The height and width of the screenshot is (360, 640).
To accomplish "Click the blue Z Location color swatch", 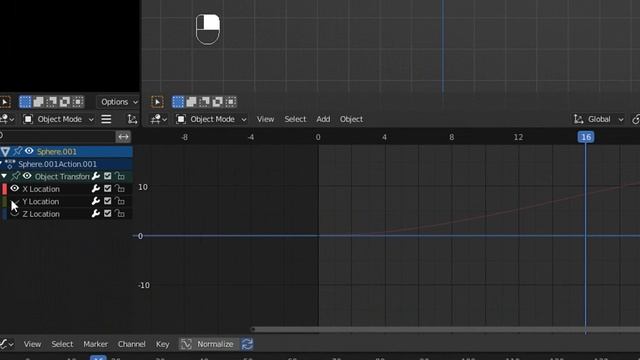I will (x=4, y=213).
